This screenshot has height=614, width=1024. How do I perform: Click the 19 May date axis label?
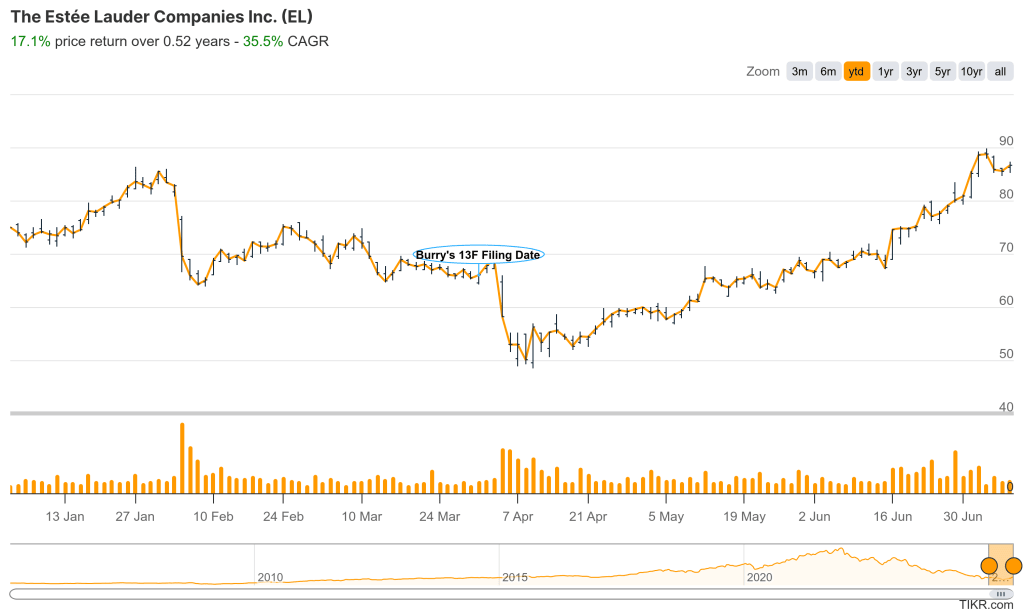click(744, 517)
